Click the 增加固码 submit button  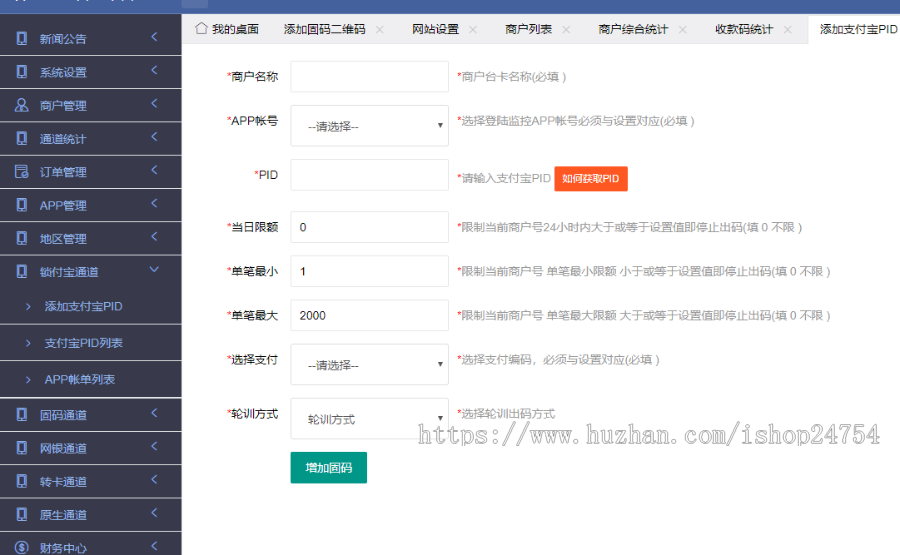(328, 468)
